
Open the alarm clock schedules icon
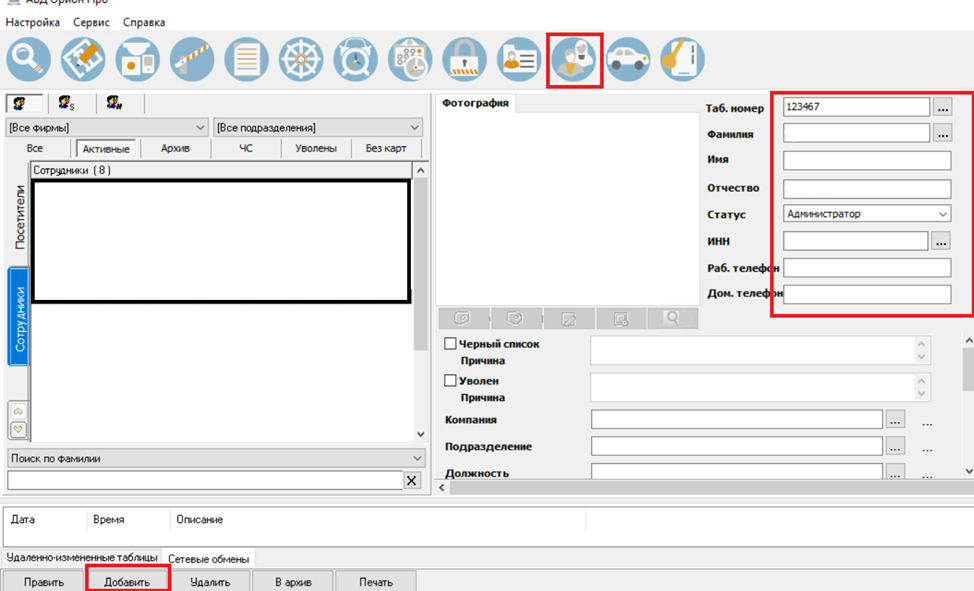tap(355, 59)
